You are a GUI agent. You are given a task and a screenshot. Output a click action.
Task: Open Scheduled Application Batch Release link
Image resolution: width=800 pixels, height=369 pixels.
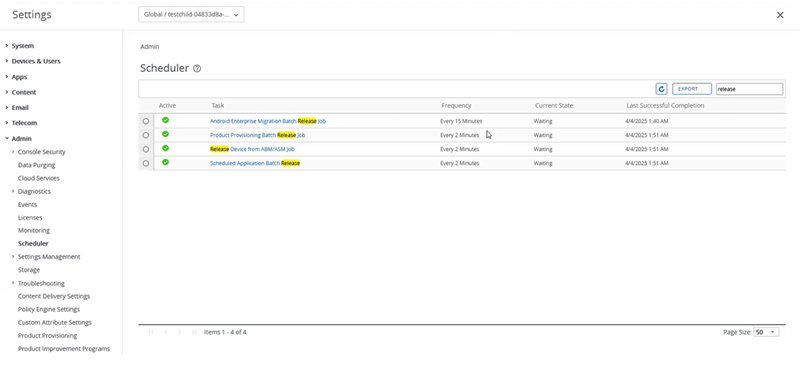tap(255, 163)
